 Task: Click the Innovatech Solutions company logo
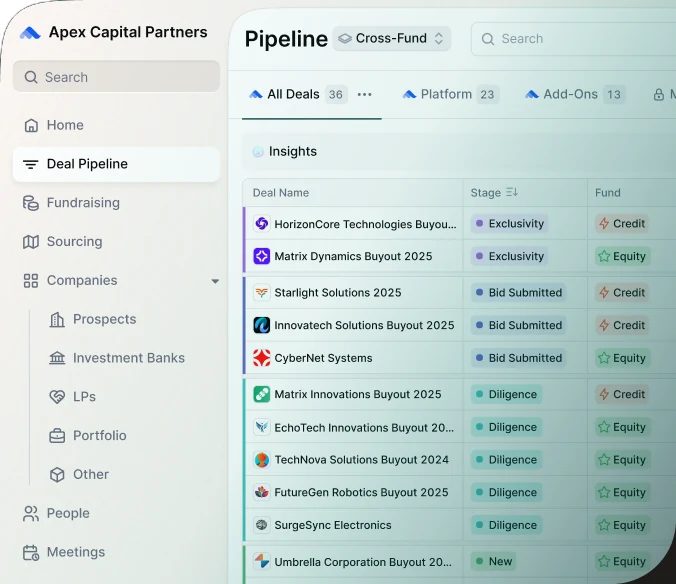pyautogui.click(x=261, y=325)
